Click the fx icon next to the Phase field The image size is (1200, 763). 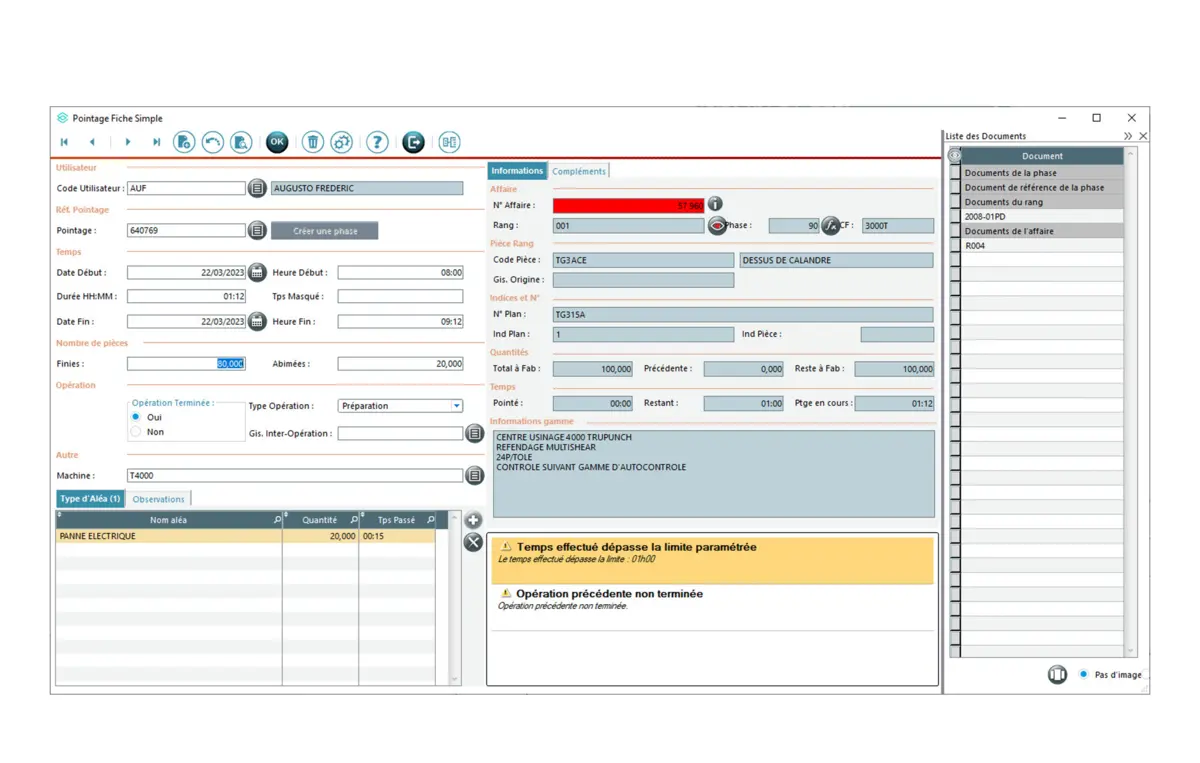click(x=830, y=225)
